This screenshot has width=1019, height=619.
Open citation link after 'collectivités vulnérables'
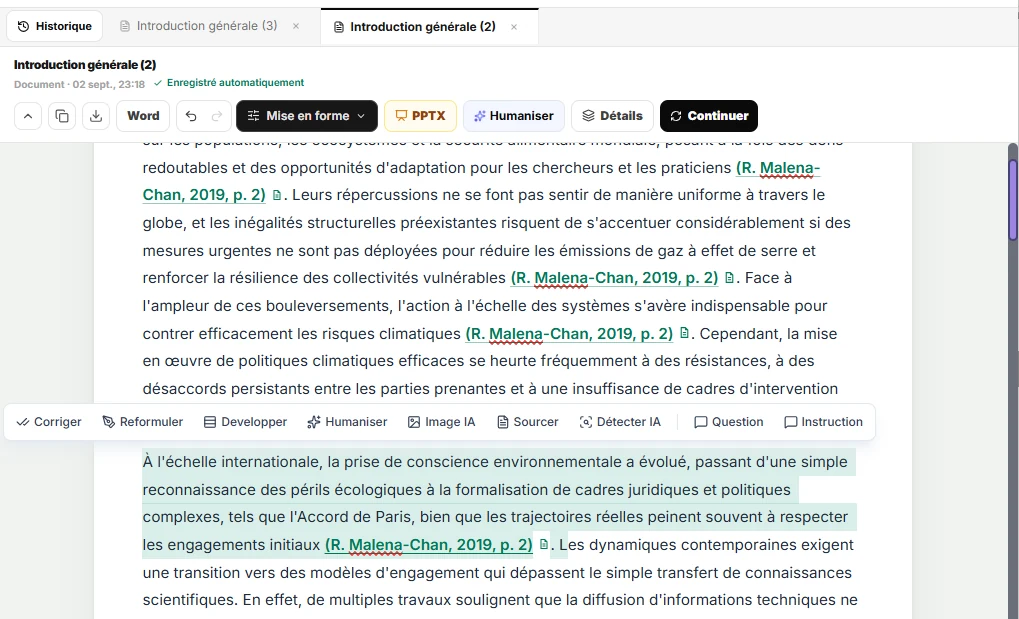[614, 278]
